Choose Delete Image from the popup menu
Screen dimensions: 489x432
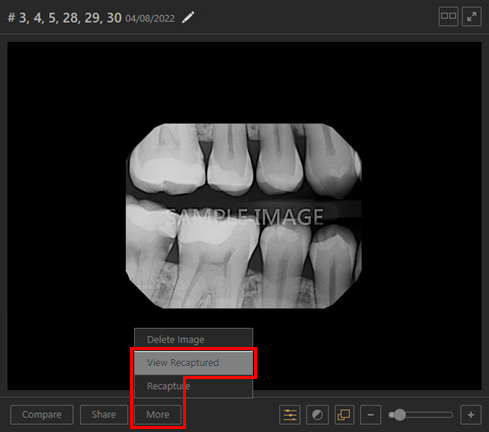[x=193, y=340]
